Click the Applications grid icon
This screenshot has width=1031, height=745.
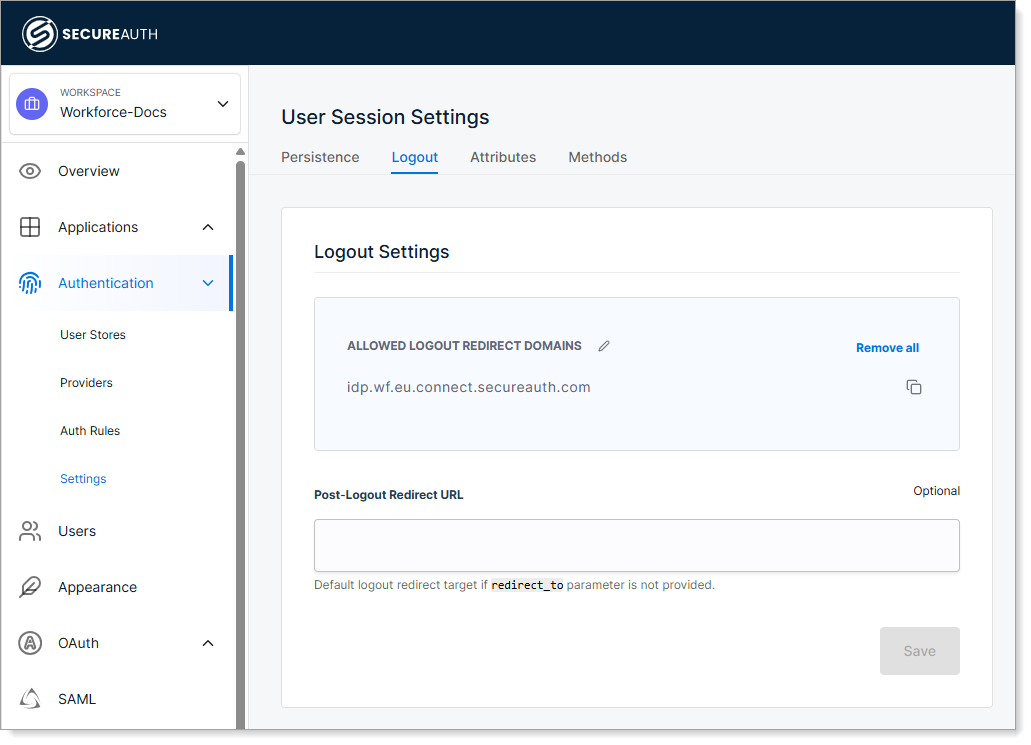30,226
